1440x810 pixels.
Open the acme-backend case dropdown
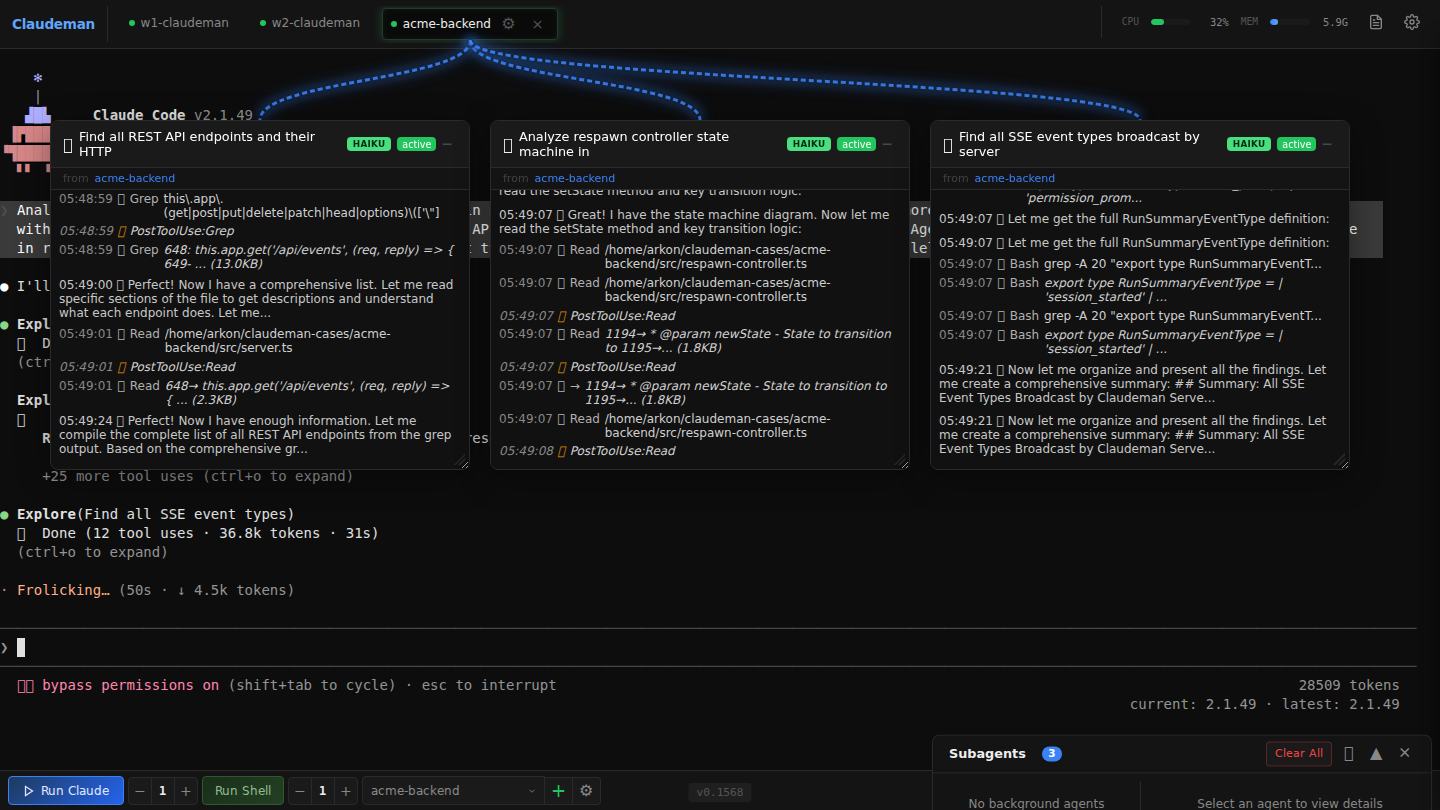[x=453, y=791]
